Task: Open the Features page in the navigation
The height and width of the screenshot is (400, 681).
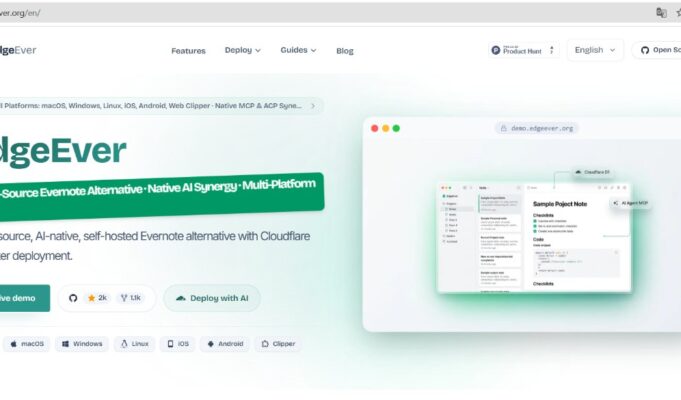Action: point(188,51)
